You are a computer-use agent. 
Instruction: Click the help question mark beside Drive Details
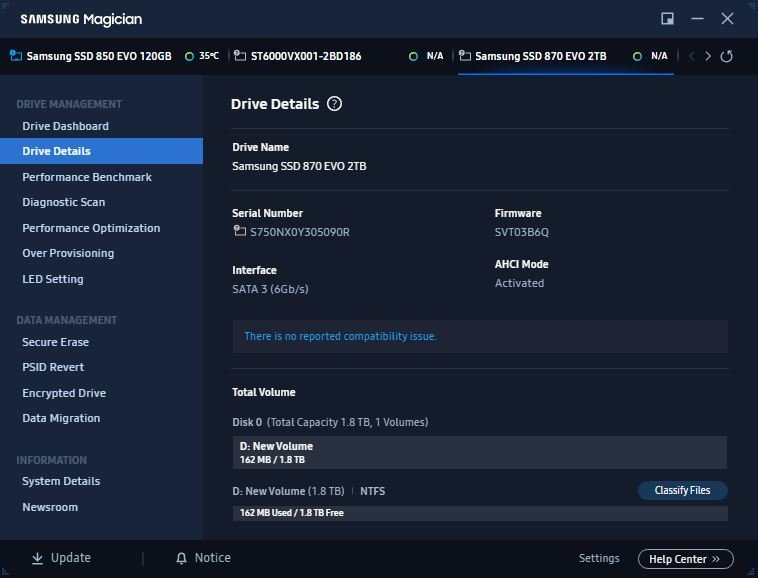334,104
